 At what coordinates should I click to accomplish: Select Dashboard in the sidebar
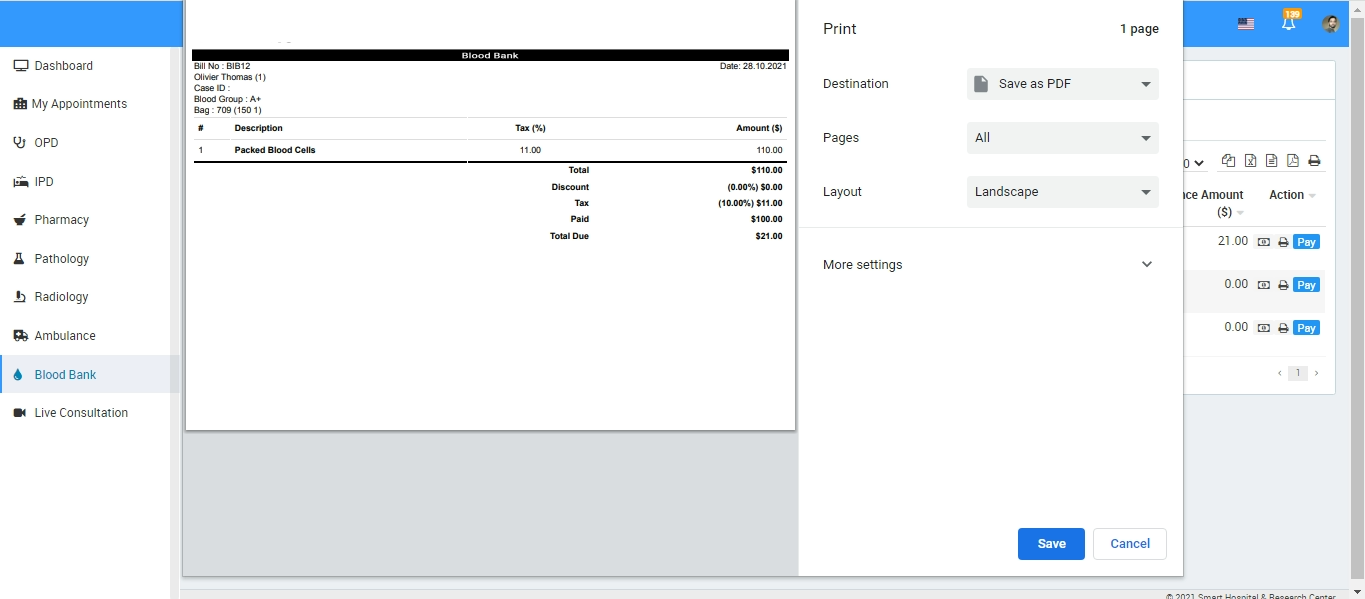[63, 66]
